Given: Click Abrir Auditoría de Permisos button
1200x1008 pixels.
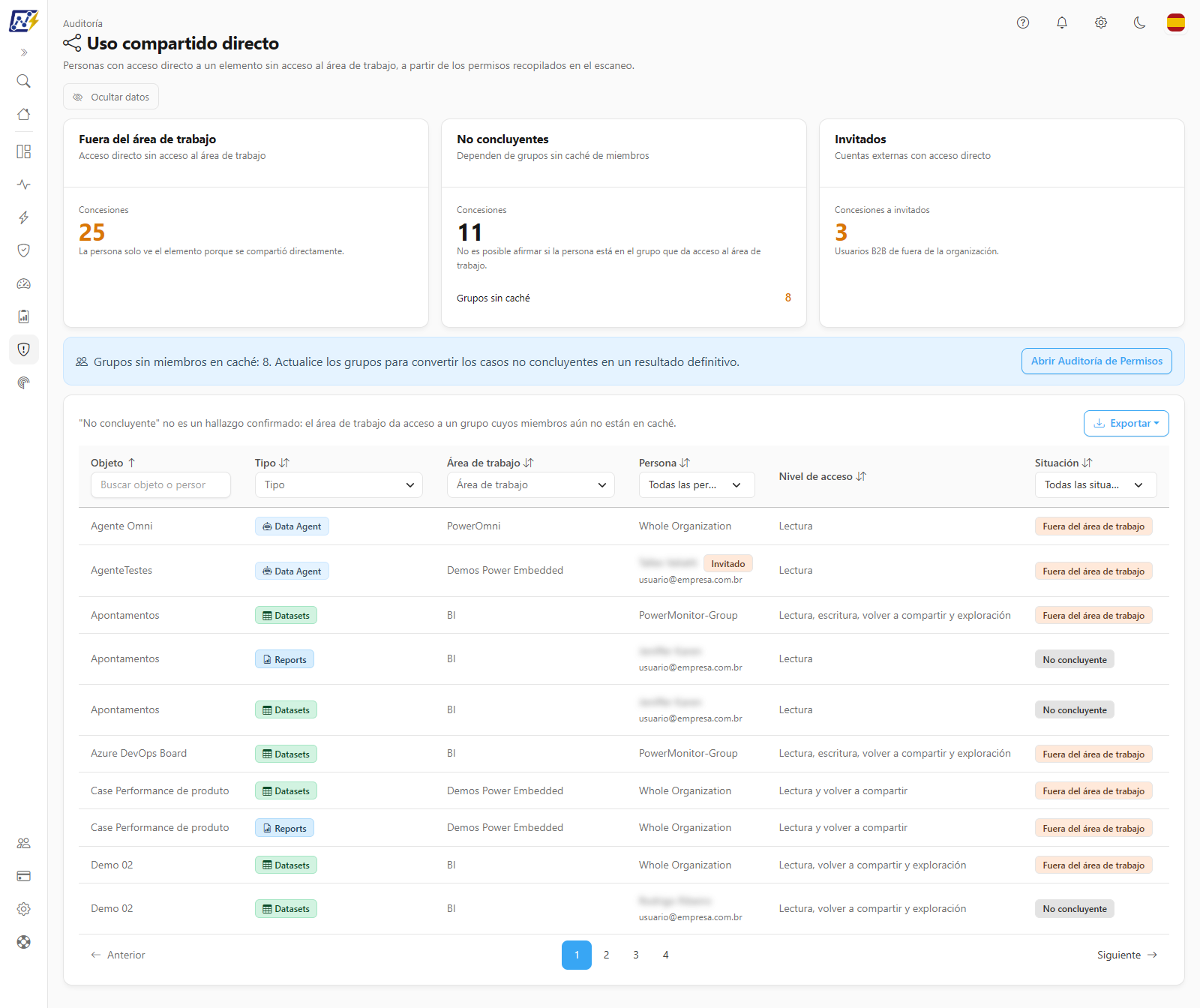Looking at the screenshot, I should pos(1096,361).
